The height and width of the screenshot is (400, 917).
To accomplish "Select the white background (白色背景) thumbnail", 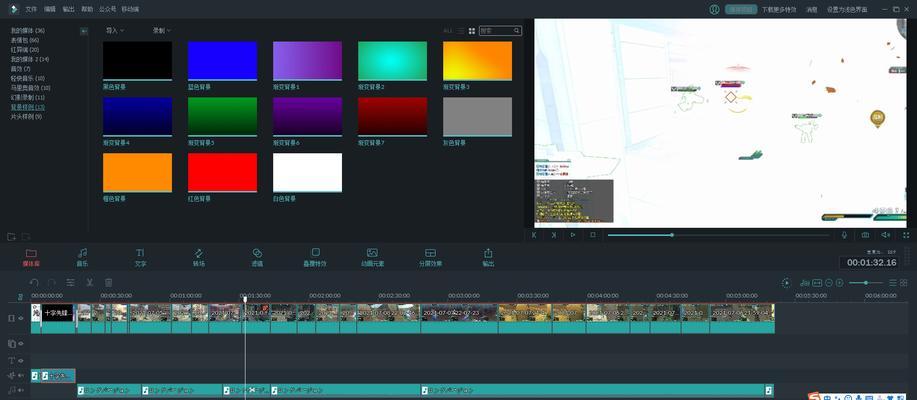I will click(x=308, y=173).
